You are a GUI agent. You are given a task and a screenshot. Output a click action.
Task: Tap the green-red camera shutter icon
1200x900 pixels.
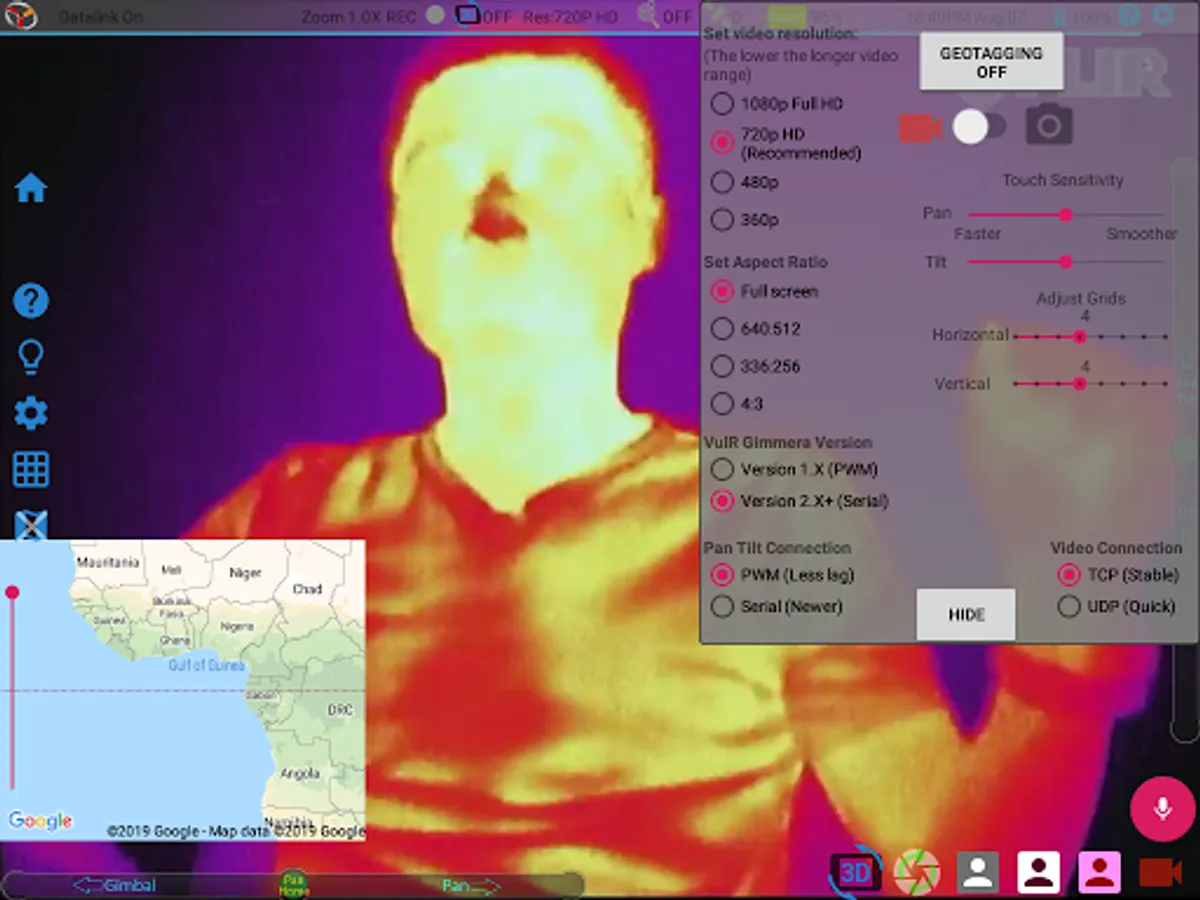[916, 872]
